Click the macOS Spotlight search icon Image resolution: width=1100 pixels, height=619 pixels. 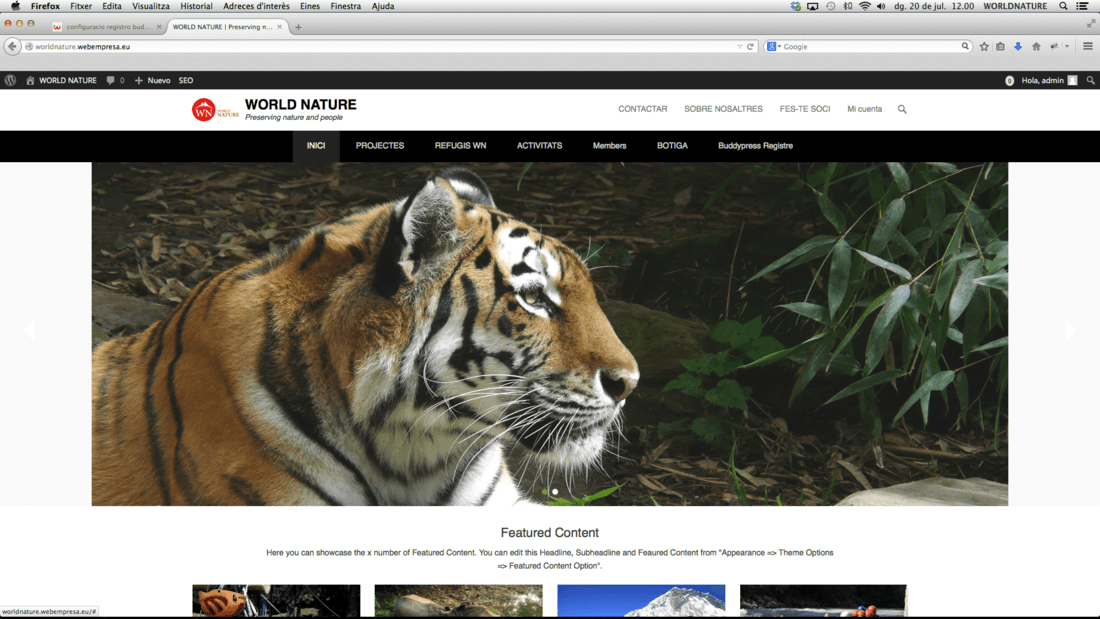tap(1064, 6)
